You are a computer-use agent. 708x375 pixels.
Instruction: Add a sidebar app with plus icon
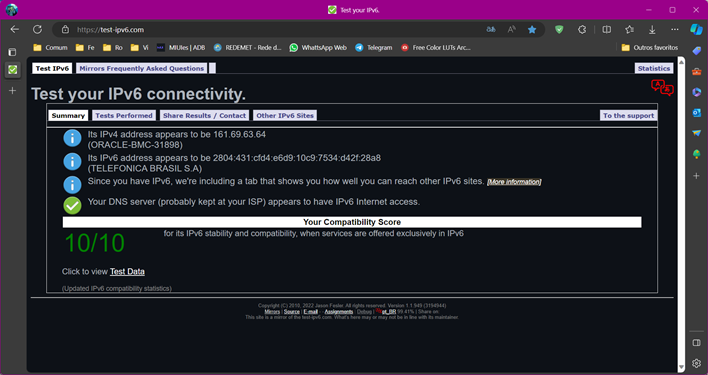pyautogui.click(x=696, y=176)
